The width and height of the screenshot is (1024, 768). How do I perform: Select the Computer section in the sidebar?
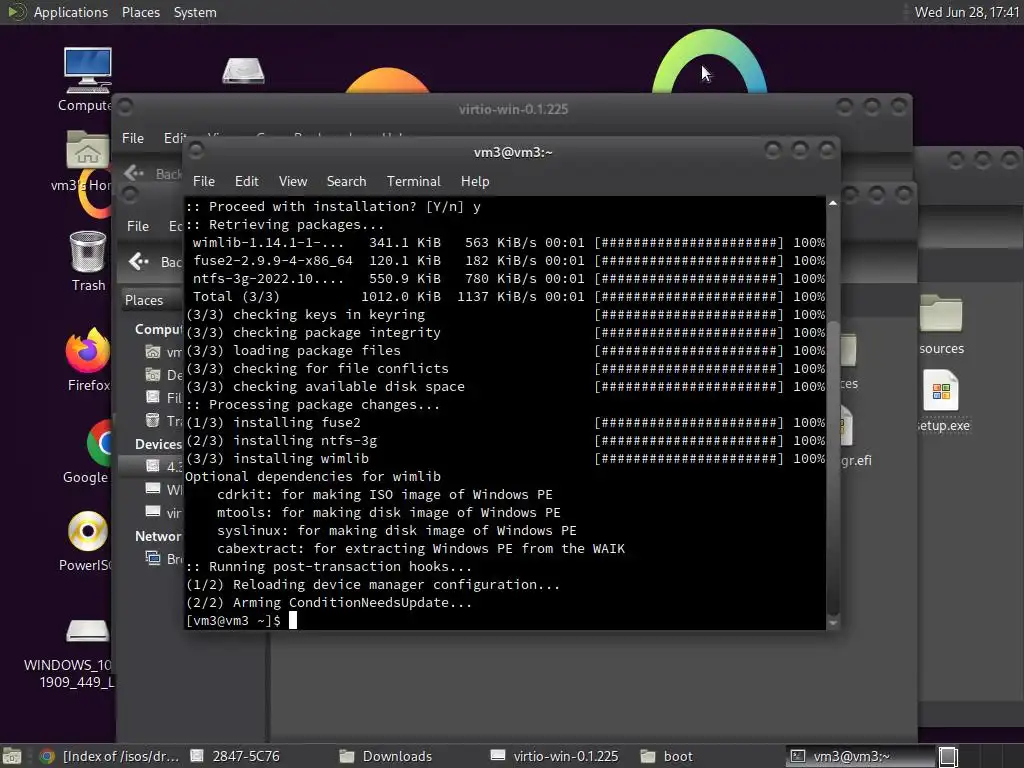click(158, 329)
